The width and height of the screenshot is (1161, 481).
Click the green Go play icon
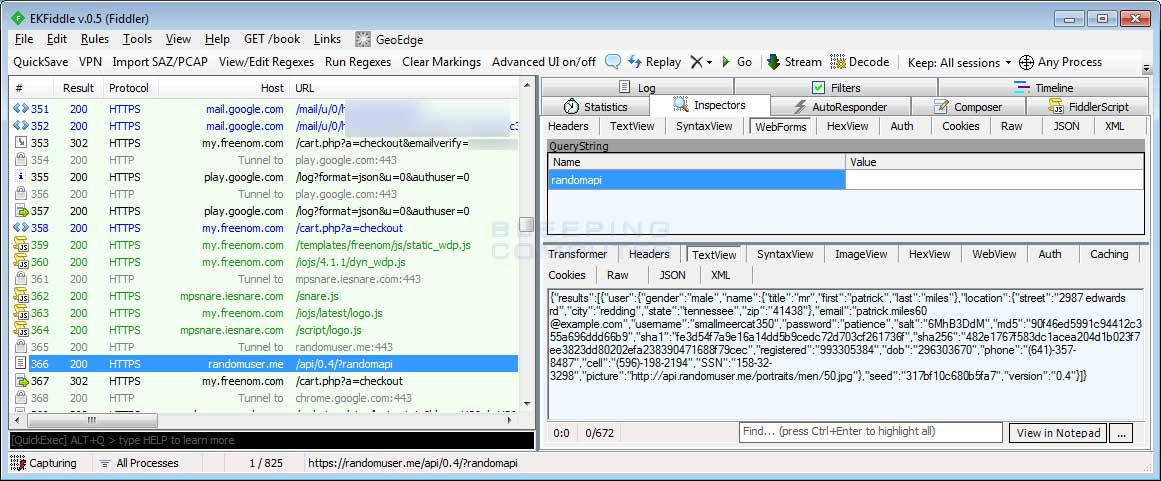point(726,62)
